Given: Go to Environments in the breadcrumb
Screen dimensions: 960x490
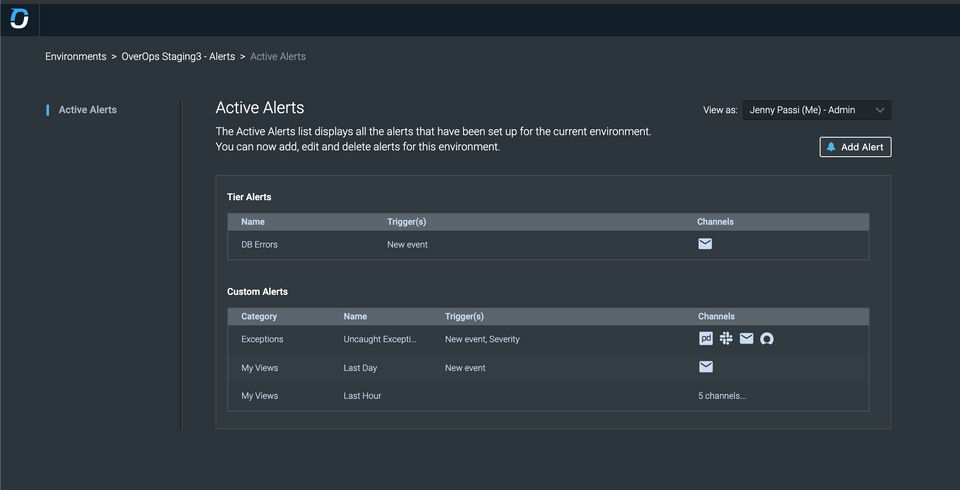Looking at the screenshot, I should click(x=75, y=57).
